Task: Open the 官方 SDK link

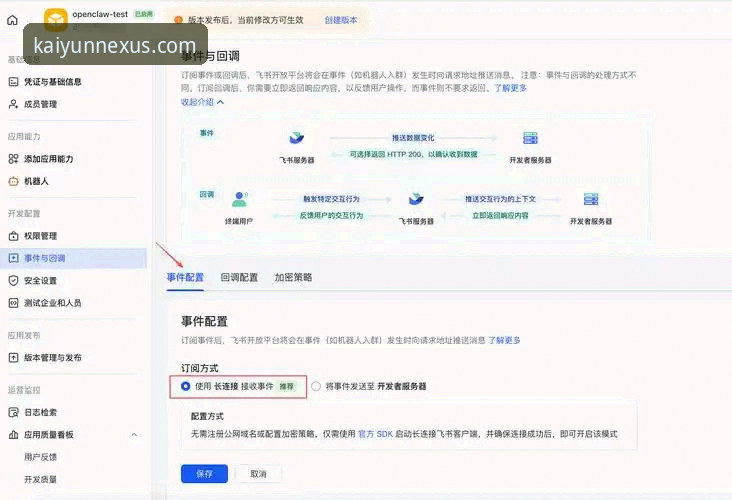Action: coord(376,434)
